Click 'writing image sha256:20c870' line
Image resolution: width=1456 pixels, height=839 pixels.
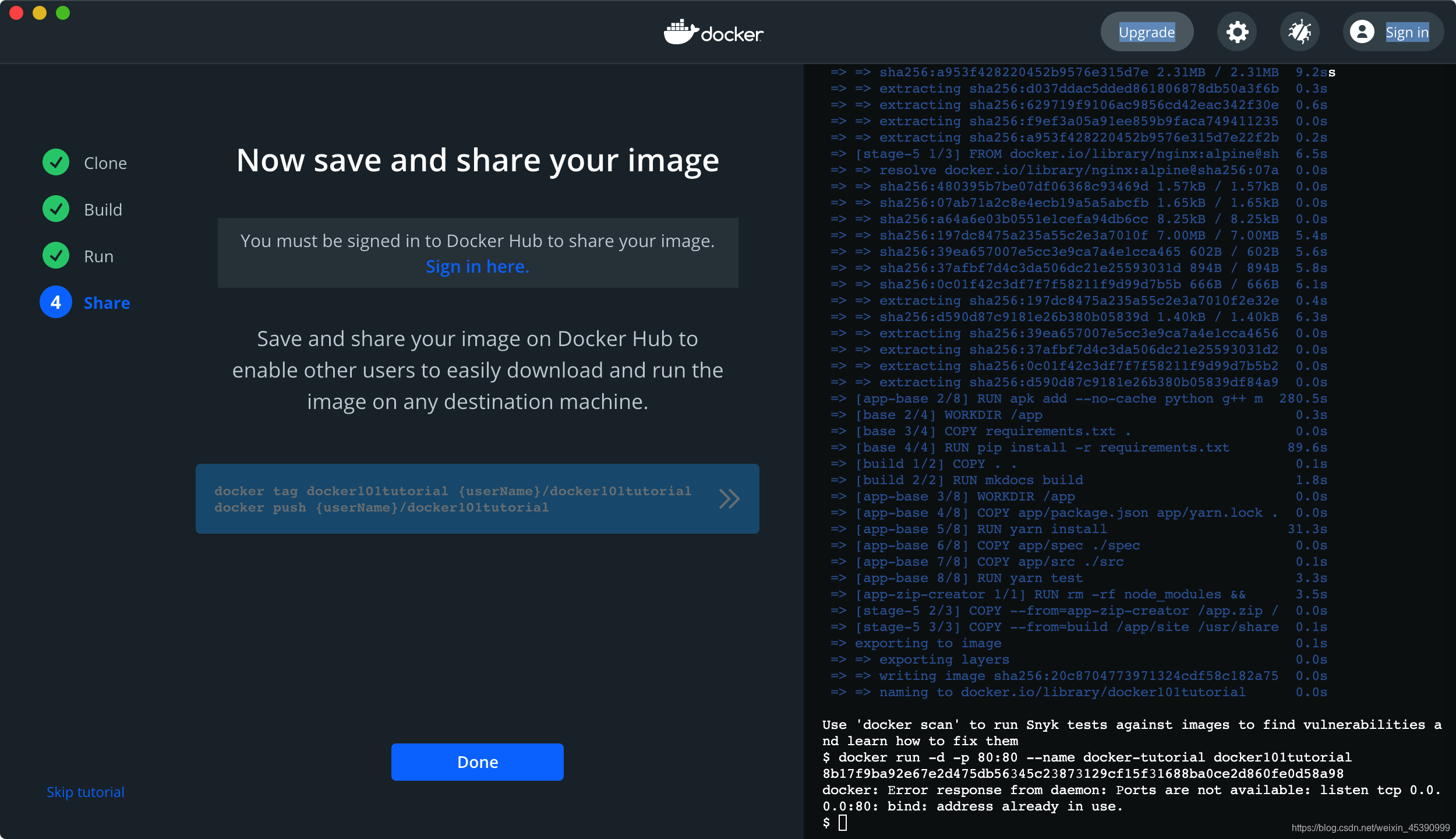coord(1079,676)
